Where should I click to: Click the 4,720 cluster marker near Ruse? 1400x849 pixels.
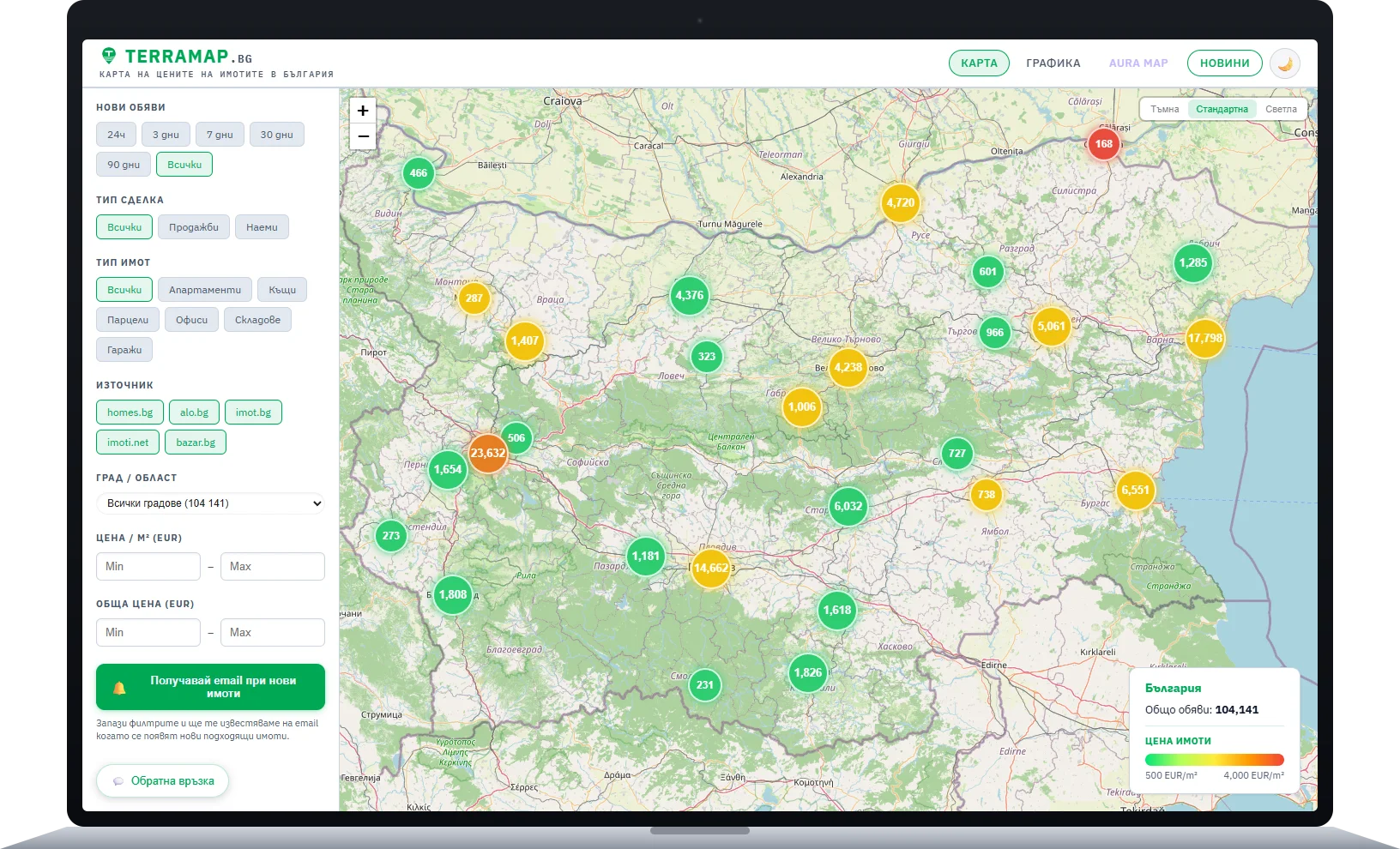pos(901,202)
